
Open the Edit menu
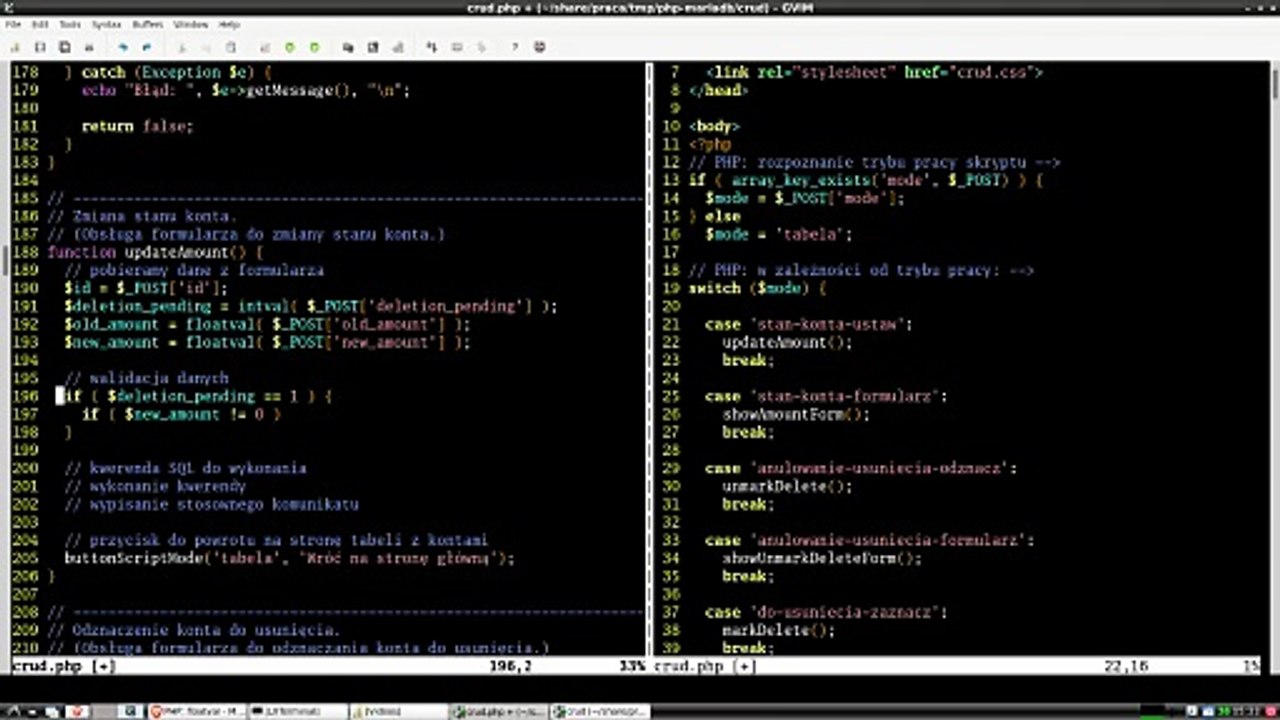40,24
